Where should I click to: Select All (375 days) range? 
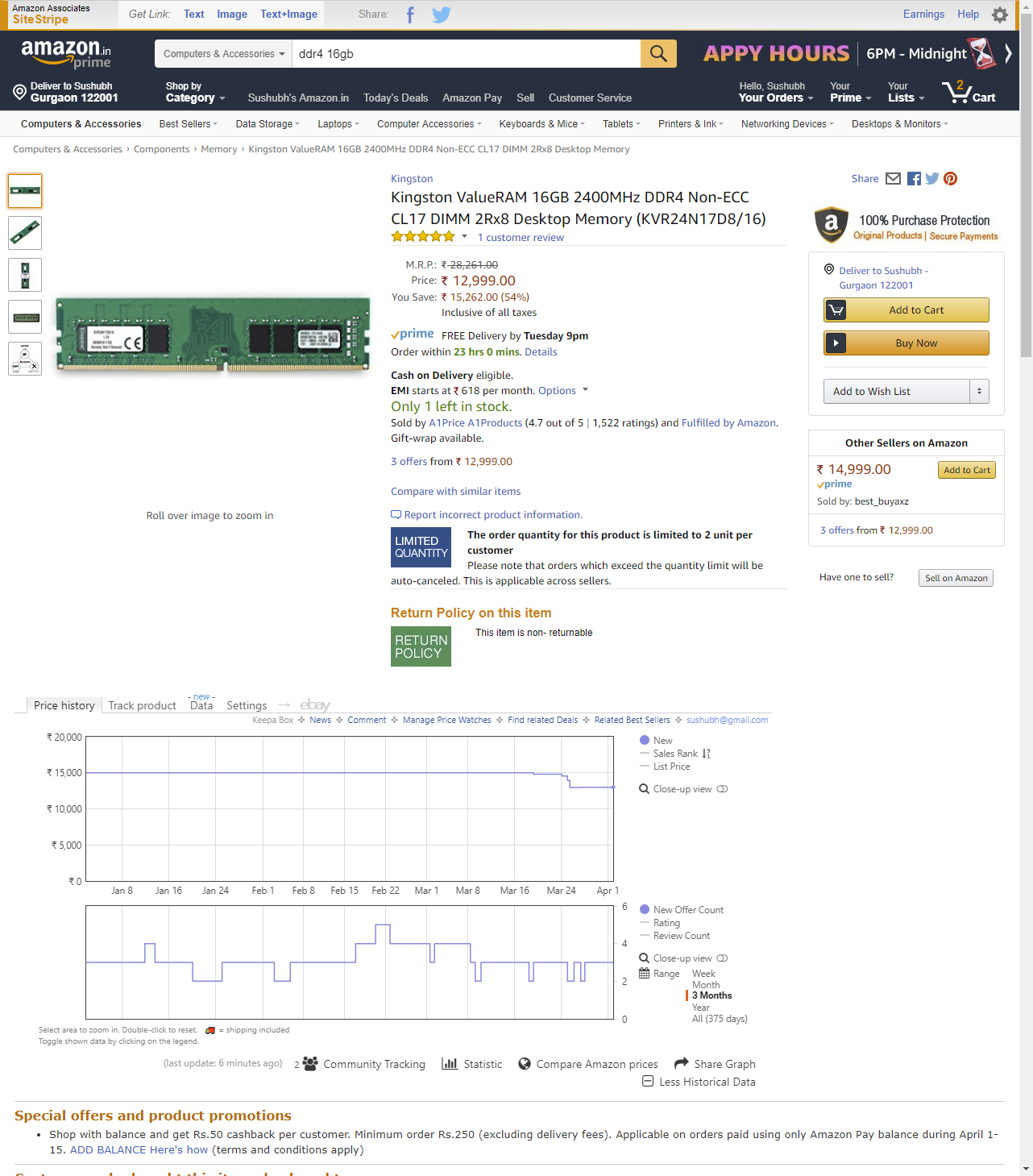tap(720, 1019)
